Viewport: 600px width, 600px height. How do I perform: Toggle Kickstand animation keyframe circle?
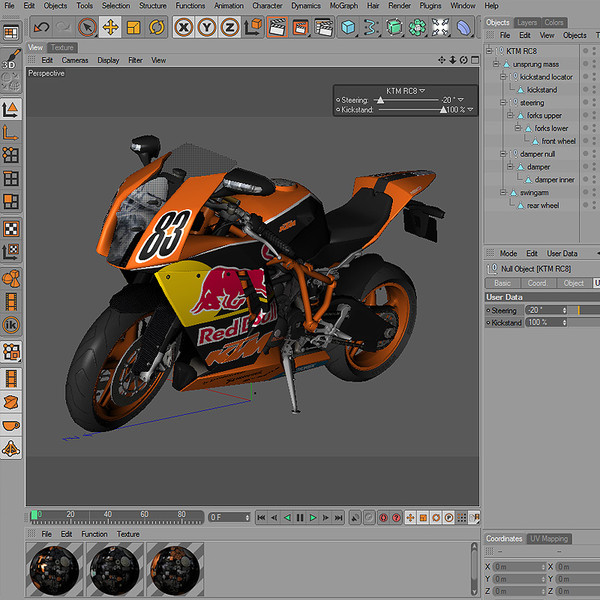pyautogui.click(x=488, y=323)
